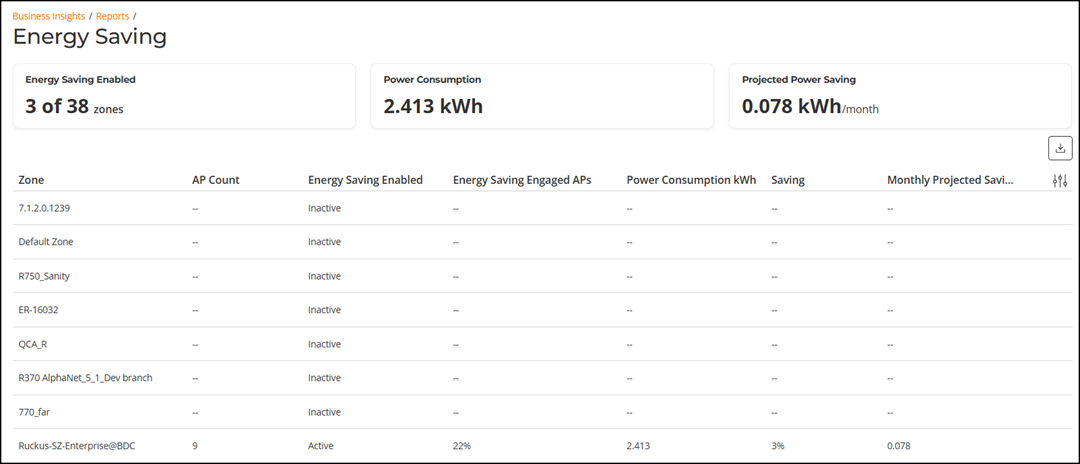The image size is (1080, 464).
Task: Sort by AP Count column header
Action: click(x=215, y=180)
